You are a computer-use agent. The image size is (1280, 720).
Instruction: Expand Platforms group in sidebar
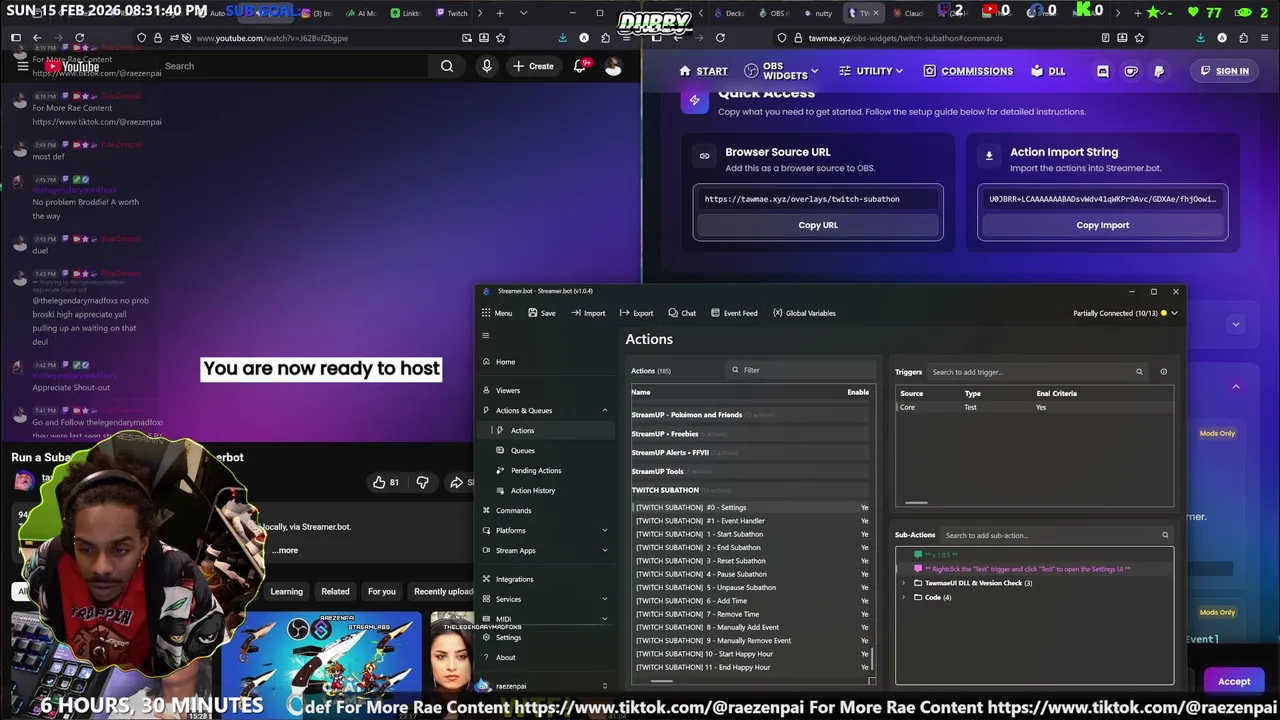(x=604, y=531)
